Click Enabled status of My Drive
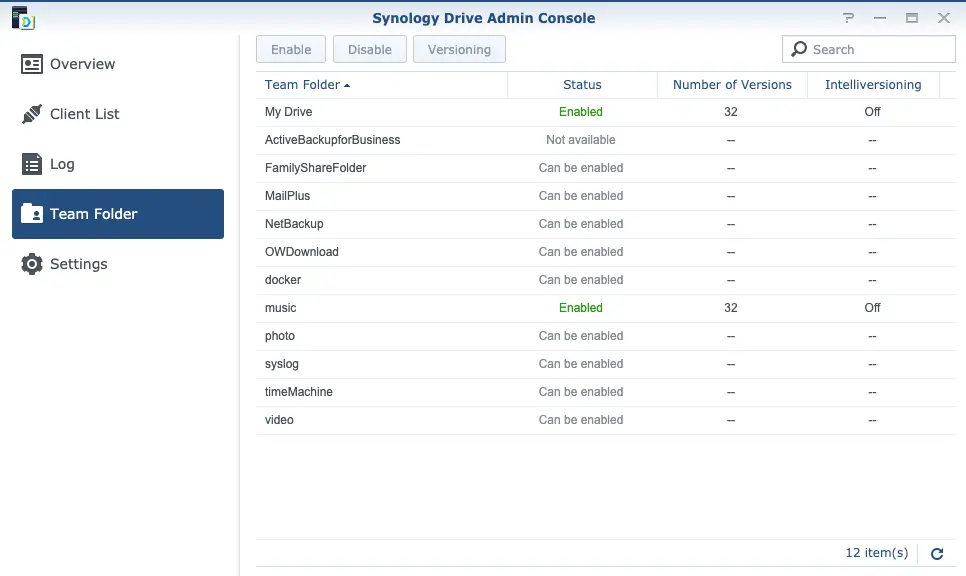Image resolution: width=966 pixels, height=576 pixels. (581, 112)
